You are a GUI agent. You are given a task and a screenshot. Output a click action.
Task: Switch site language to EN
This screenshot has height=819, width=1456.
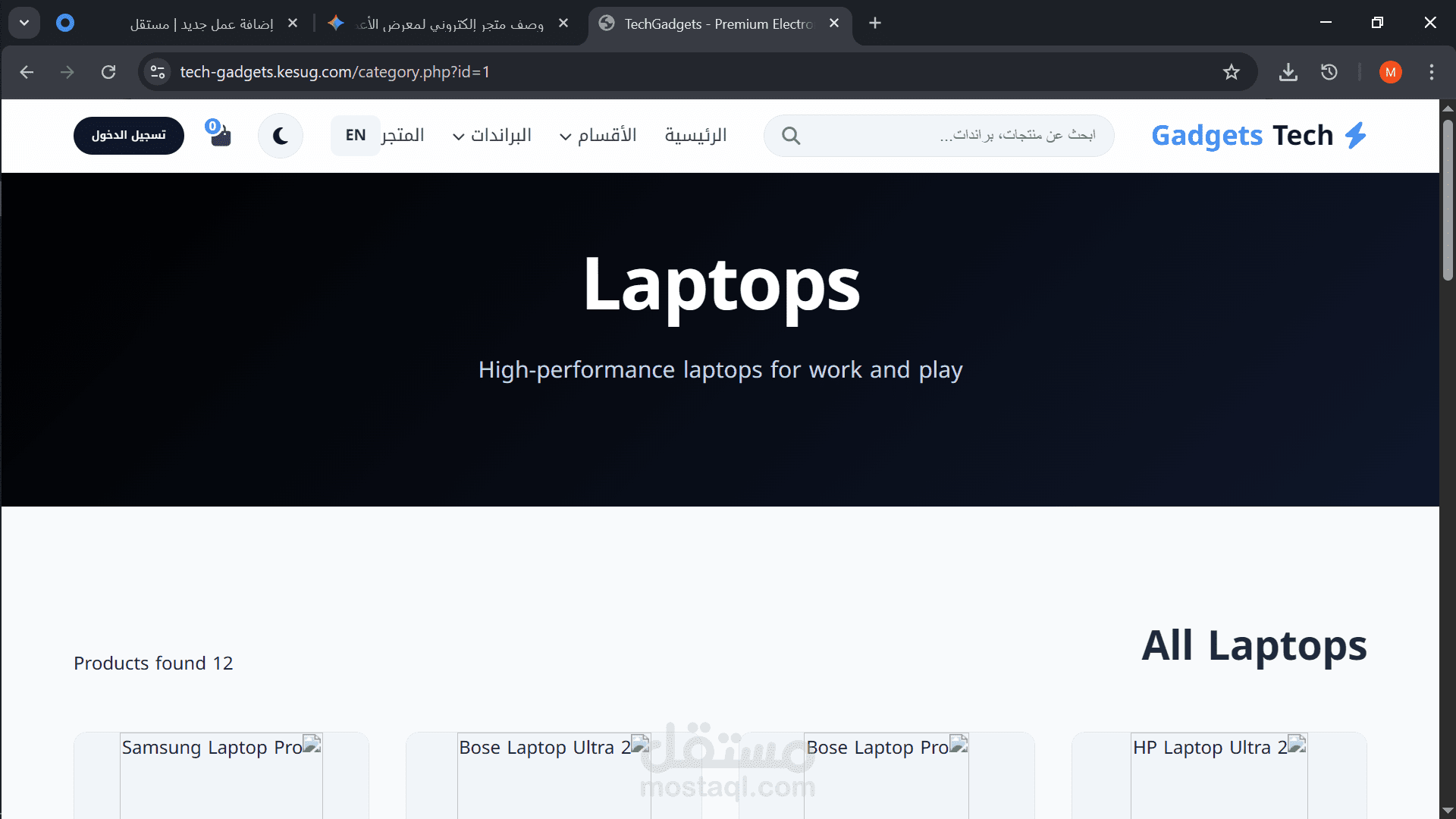pyautogui.click(x=355, y=136)
